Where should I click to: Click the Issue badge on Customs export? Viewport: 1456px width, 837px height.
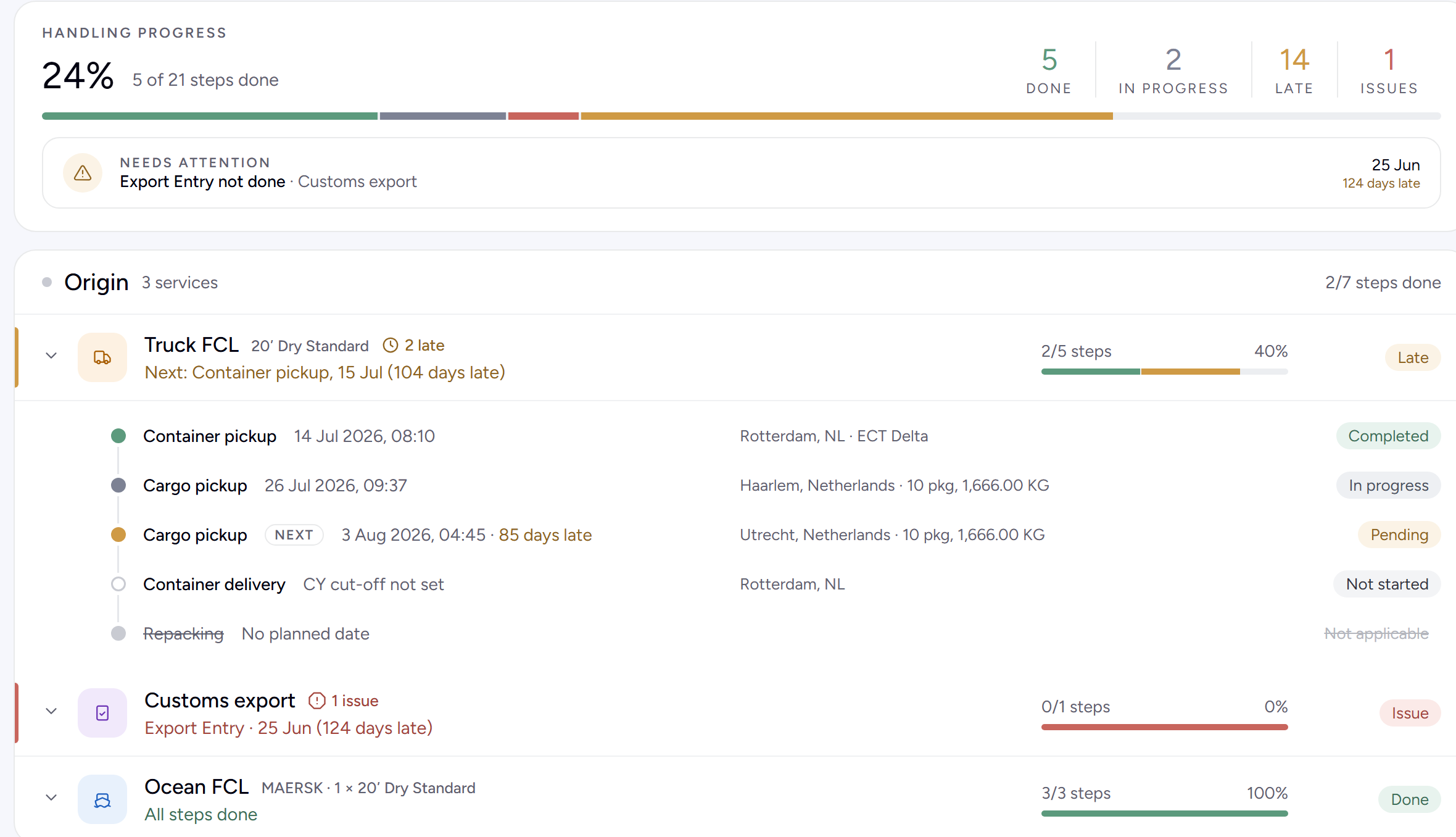click(1410, 713)
